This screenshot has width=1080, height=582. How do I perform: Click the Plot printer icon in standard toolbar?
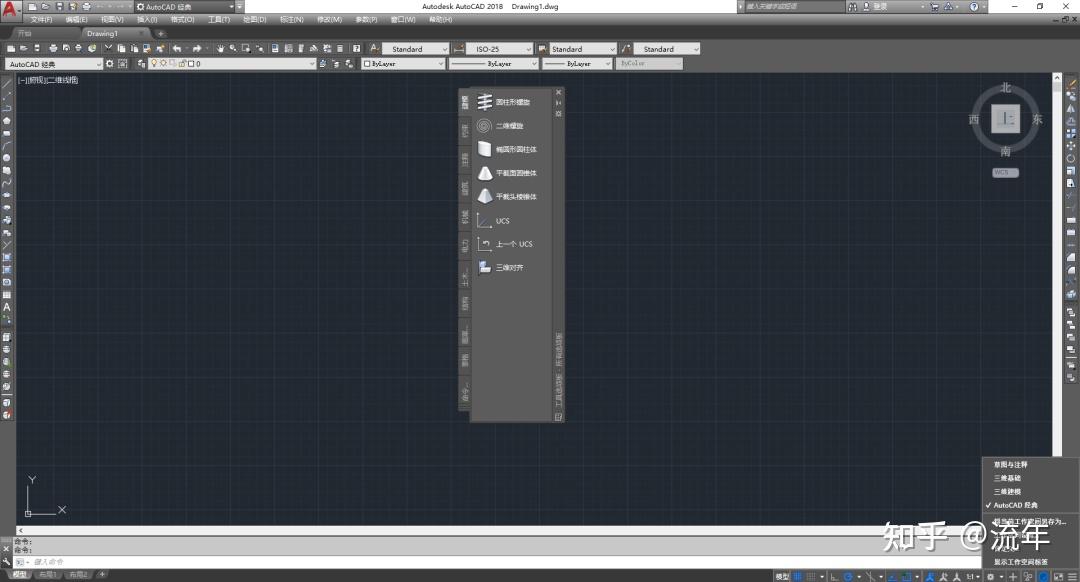[x=53, y=48]
